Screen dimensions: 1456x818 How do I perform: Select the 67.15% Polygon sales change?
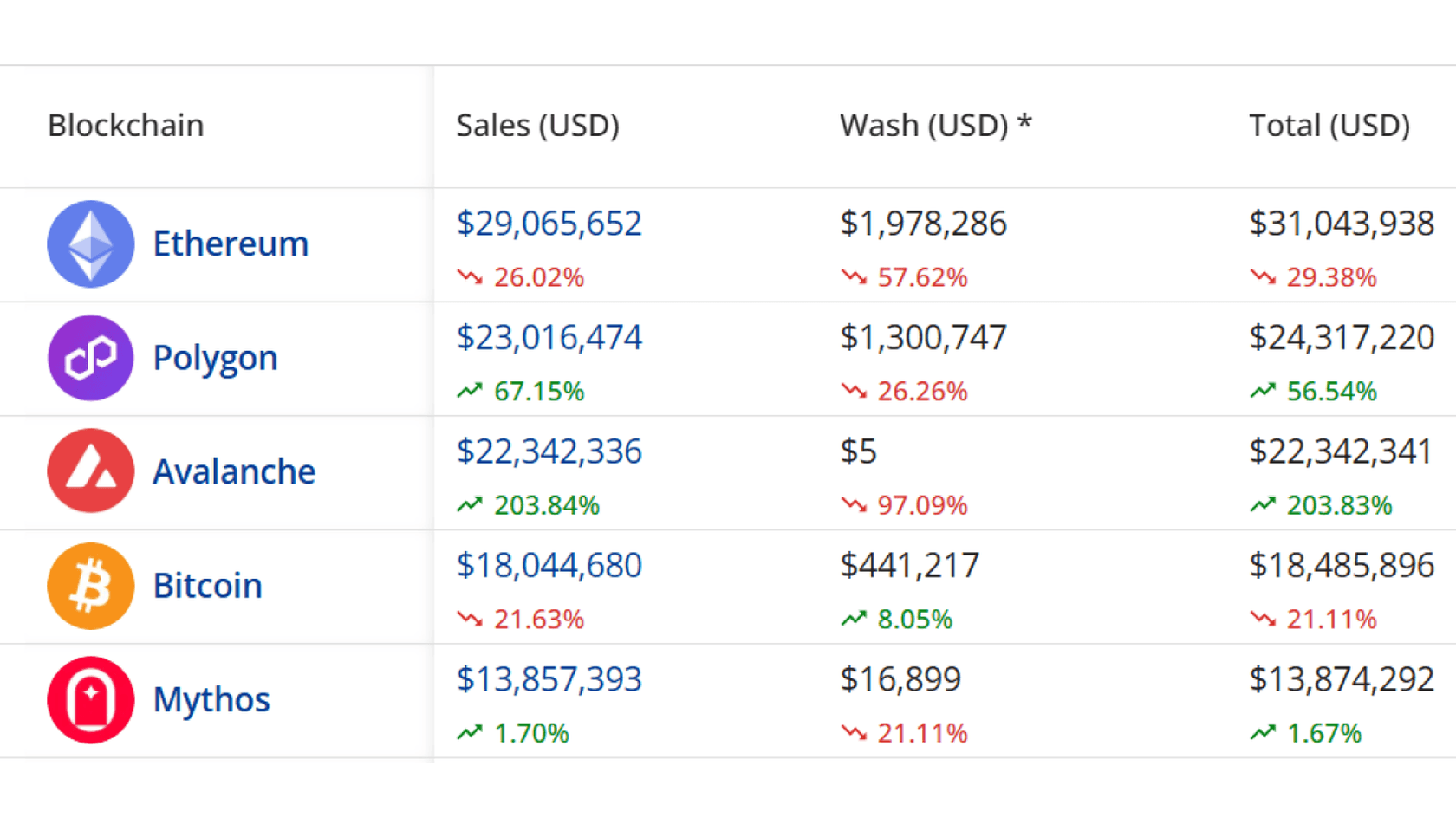(x=539, y=392)
